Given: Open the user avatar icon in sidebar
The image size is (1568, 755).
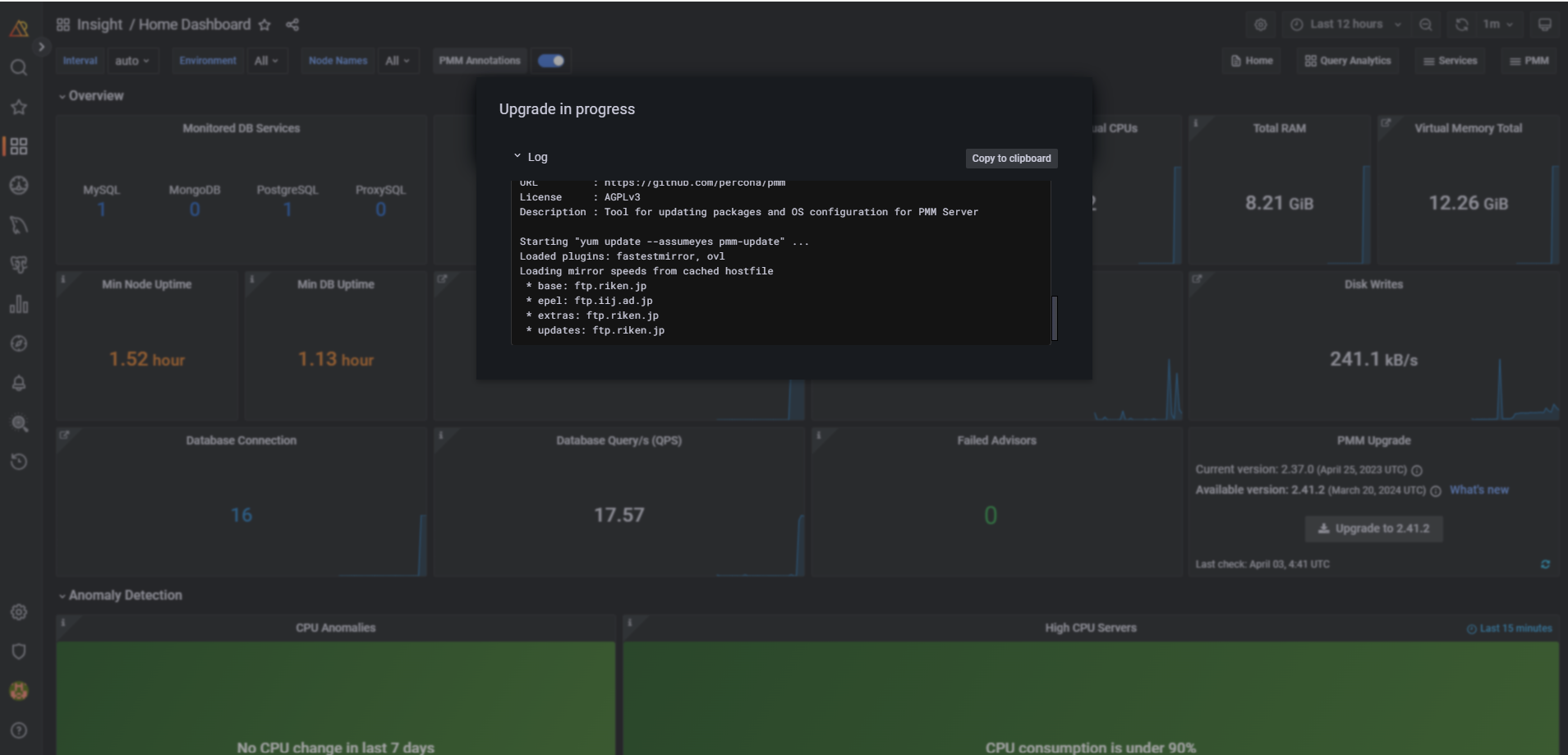Looking at the screenshot, I should pos(19,691).
